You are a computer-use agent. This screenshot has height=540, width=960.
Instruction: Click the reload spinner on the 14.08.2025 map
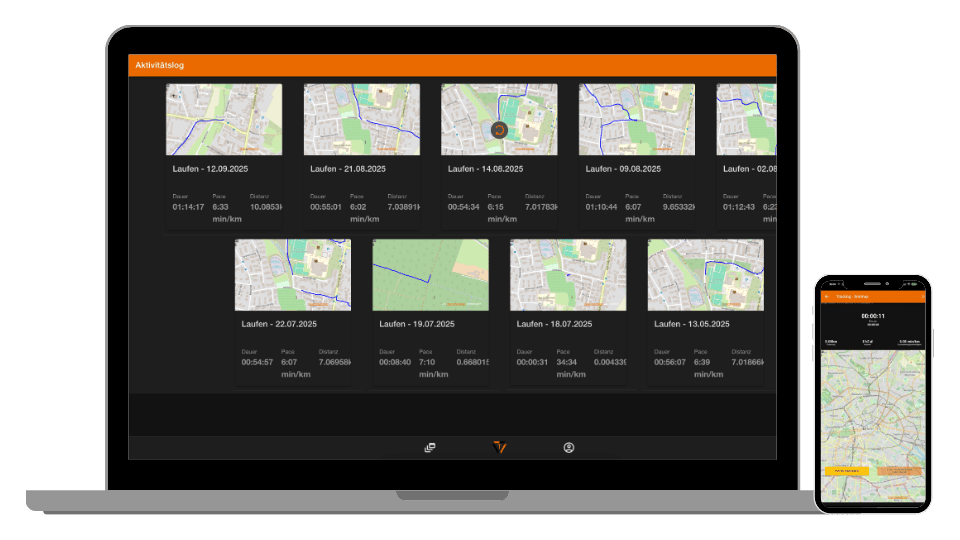499,130
